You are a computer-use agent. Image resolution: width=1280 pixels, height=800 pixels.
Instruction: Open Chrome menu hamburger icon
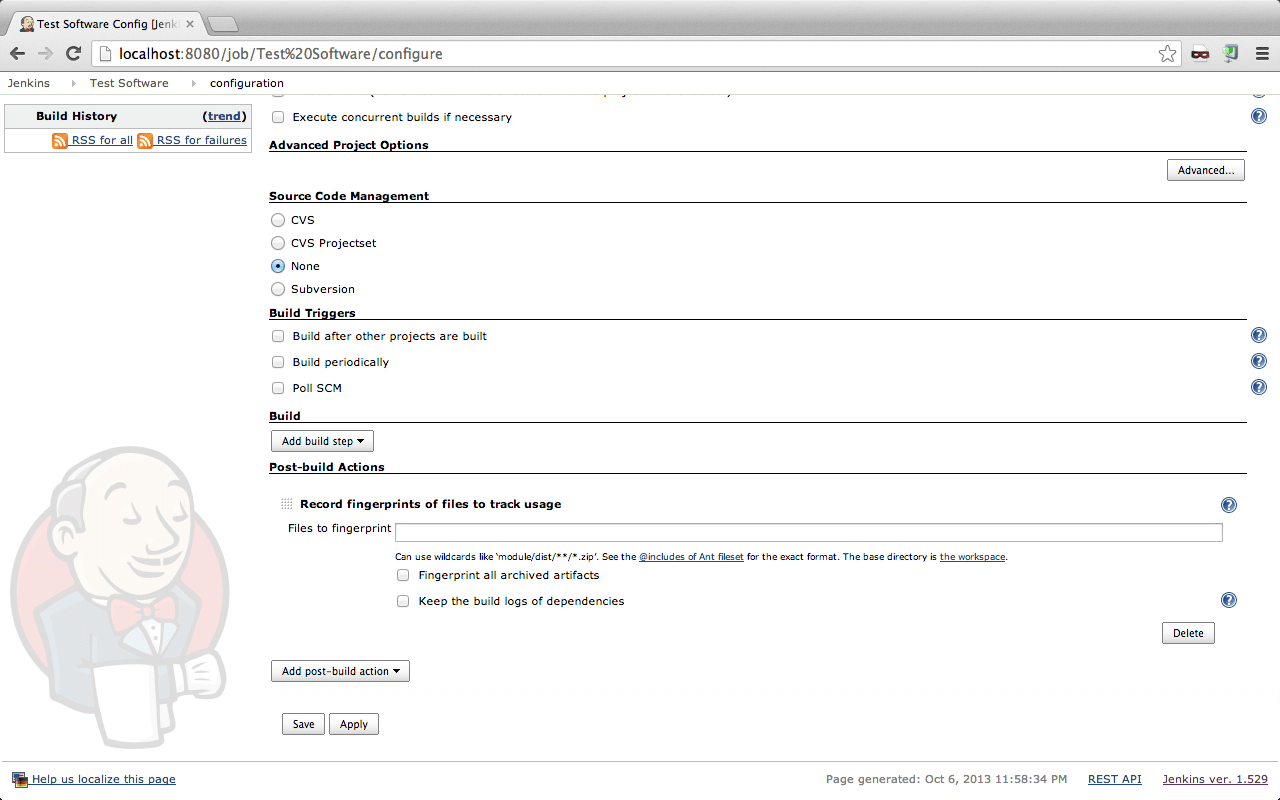coord(1262,54)
